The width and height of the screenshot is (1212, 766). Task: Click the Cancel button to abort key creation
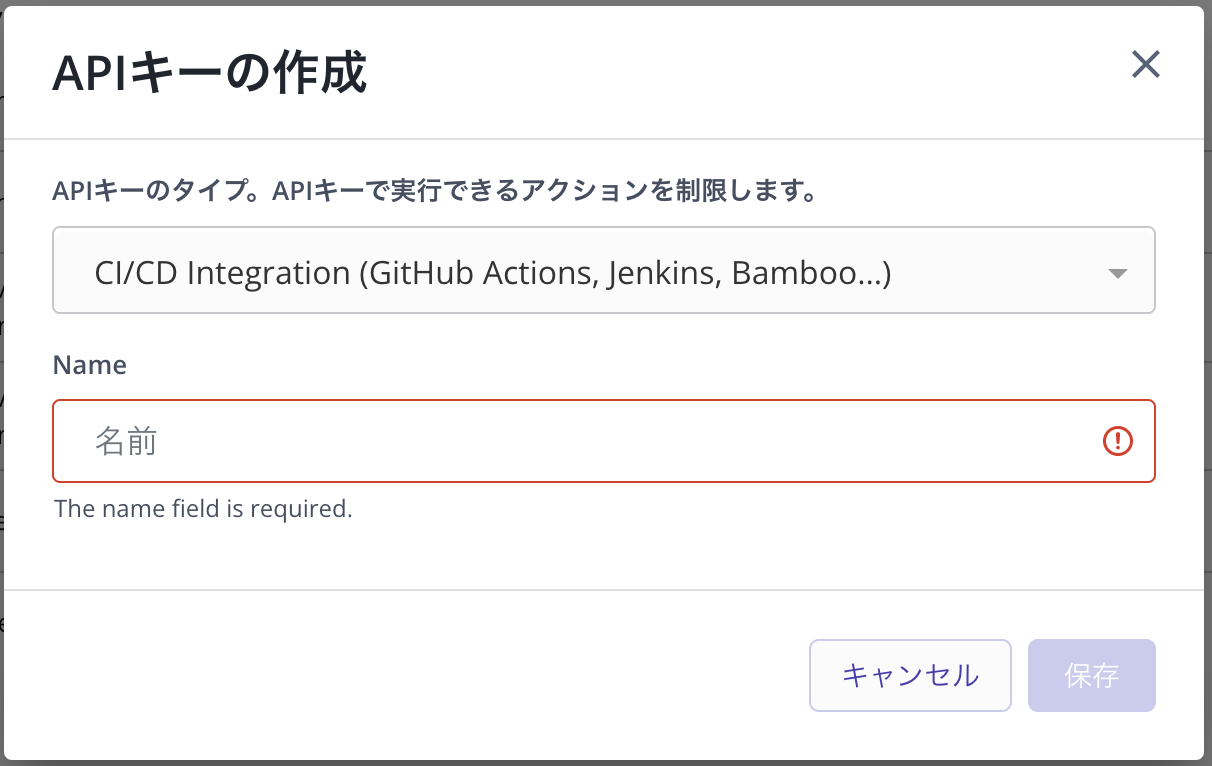[910, 675]
